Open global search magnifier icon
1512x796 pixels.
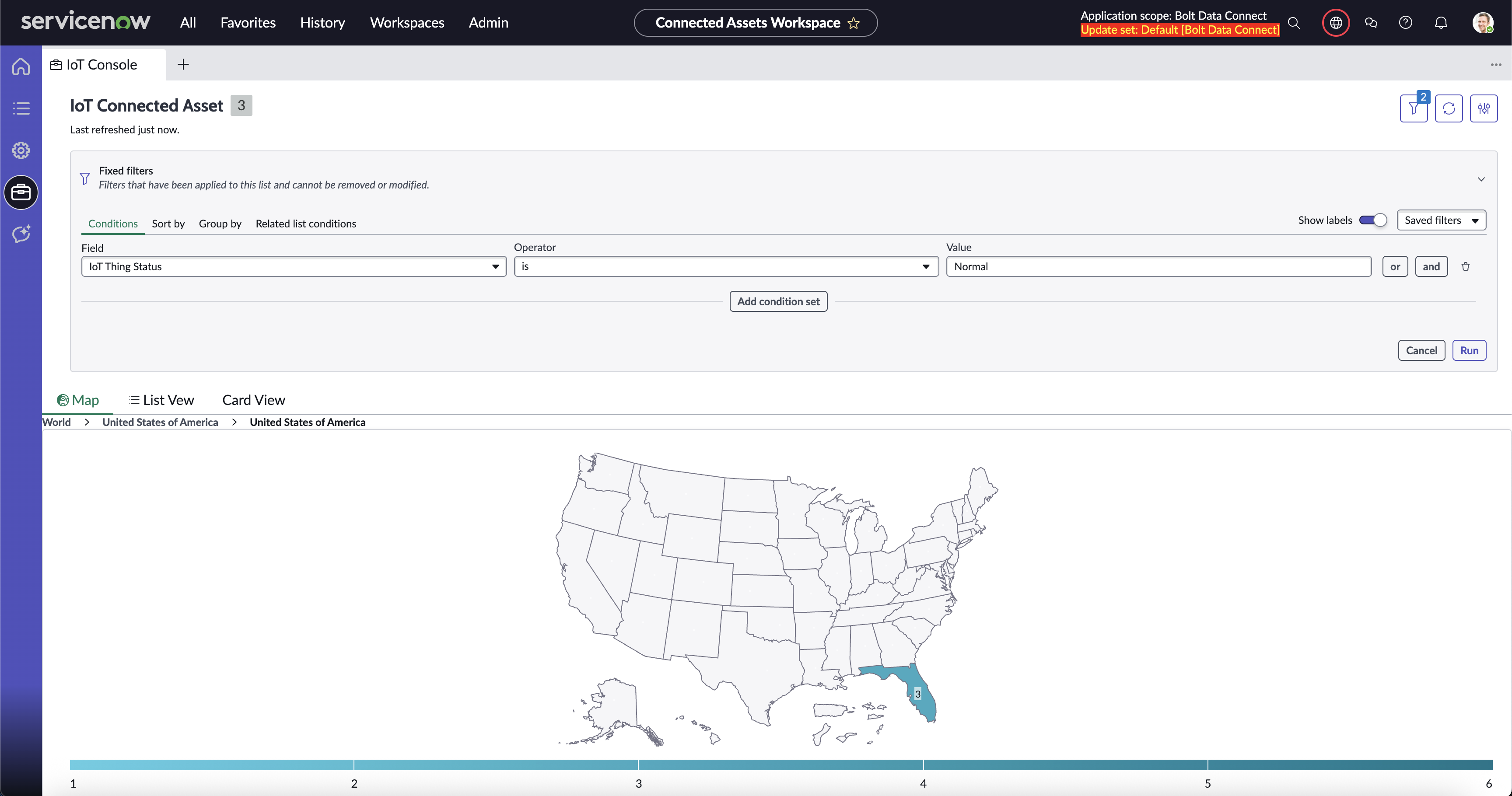coord(1294,23)
